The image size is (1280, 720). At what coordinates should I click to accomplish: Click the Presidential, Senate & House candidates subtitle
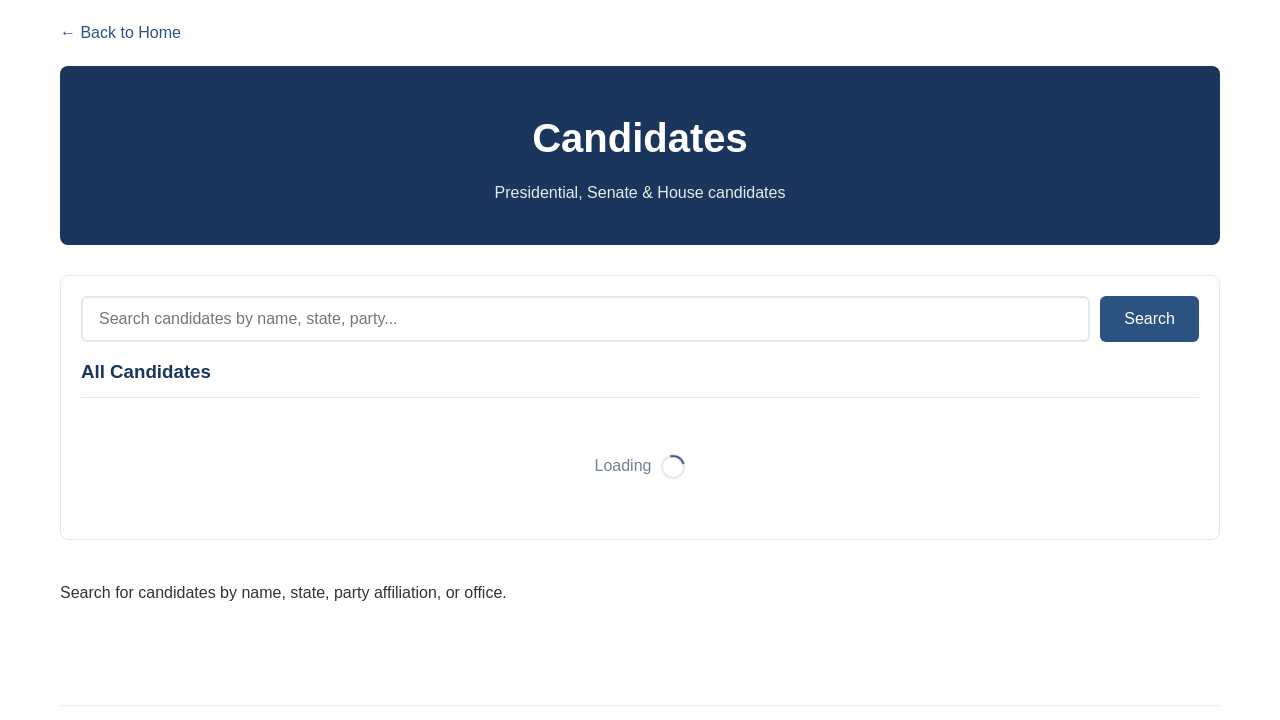640,193
